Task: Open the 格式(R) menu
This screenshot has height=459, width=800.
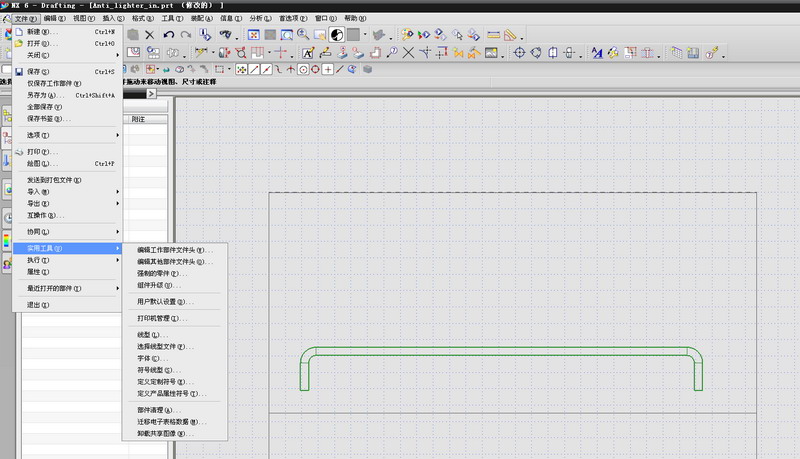Action: 143,18
